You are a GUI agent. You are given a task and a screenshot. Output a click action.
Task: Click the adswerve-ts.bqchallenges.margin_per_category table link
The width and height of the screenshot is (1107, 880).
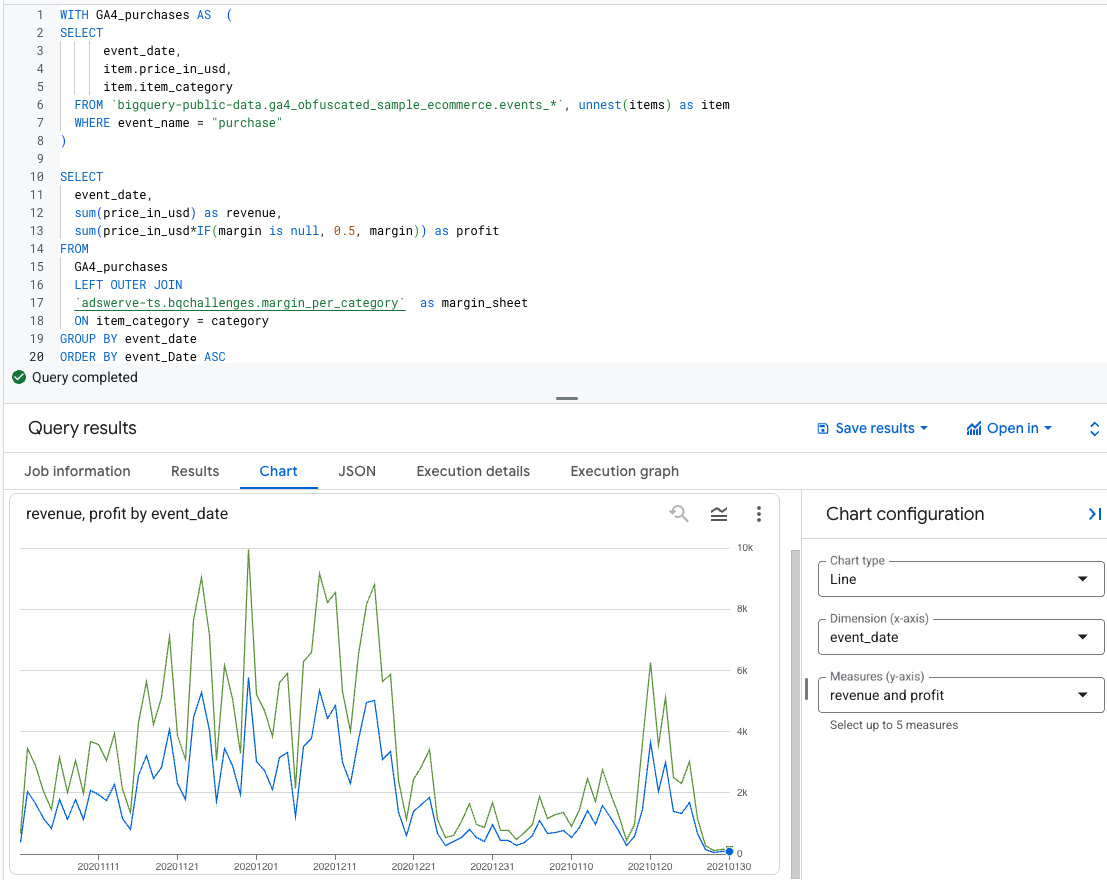tap(240, 303)
